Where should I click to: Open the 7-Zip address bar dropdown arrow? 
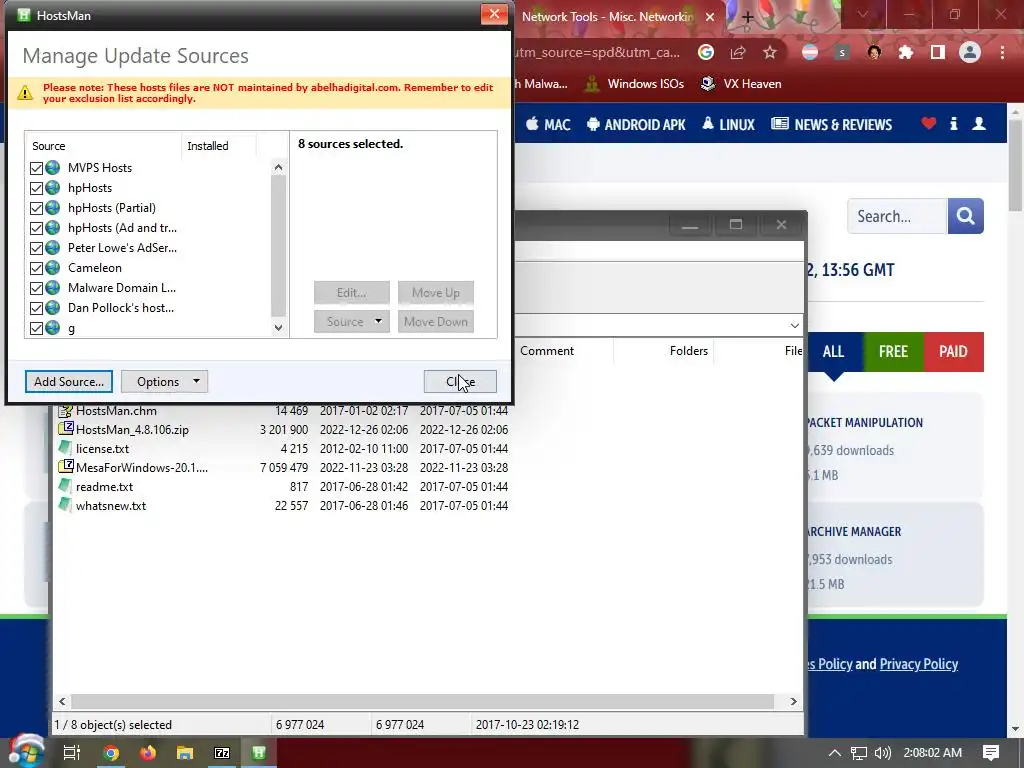794,325
